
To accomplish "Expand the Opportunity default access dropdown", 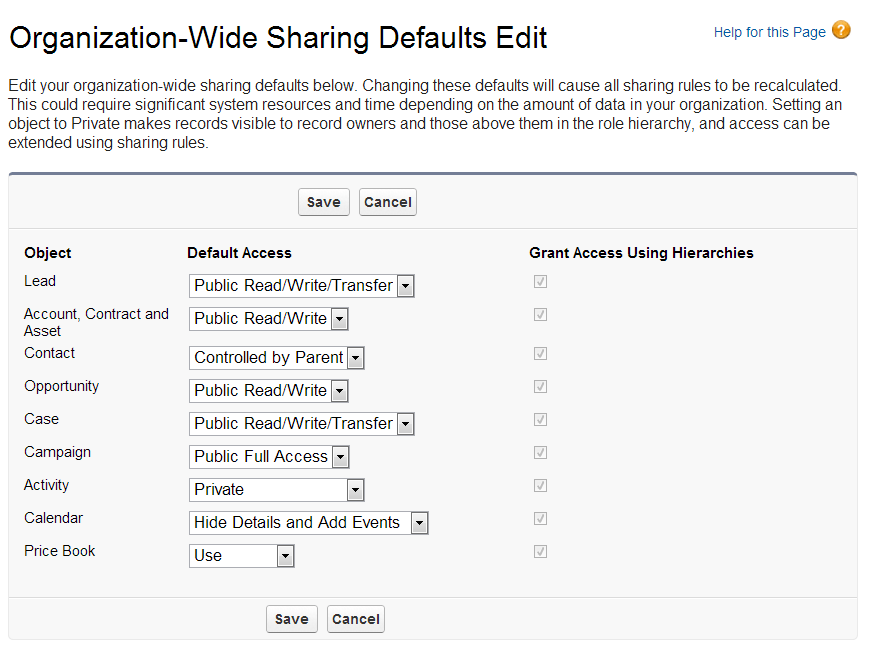I will point(268,391).
